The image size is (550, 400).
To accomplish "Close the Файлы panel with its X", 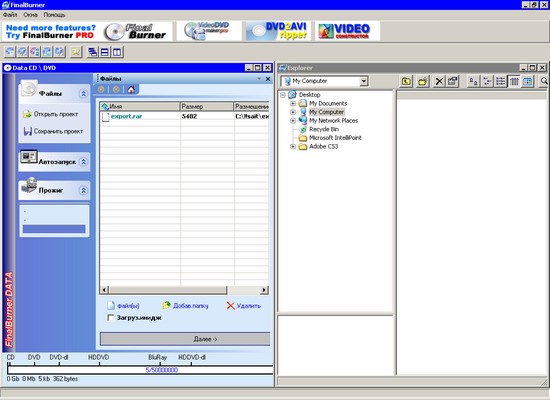I will pyautogui.click(x=268, y=79).
